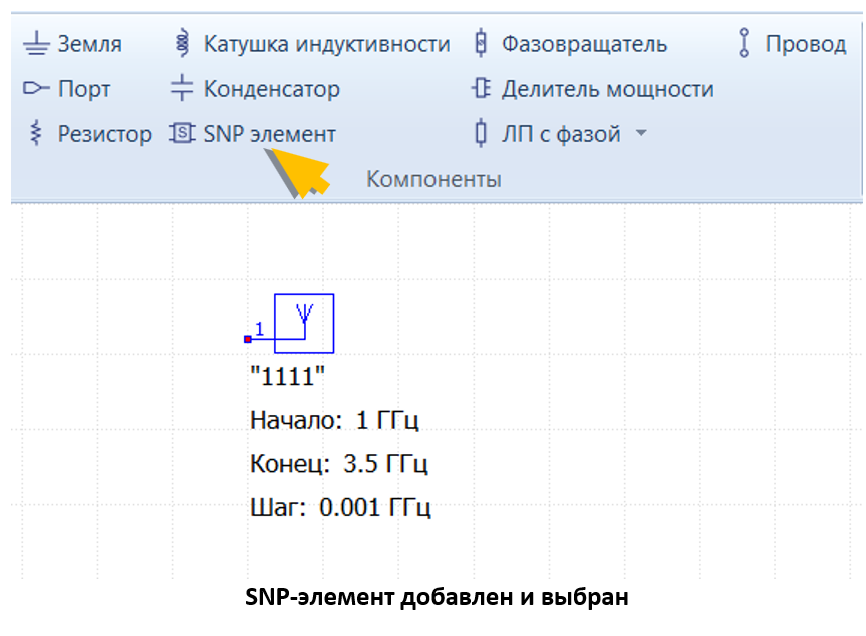
Task: Select the Земля ground component icon
Action: click(37, 44)
